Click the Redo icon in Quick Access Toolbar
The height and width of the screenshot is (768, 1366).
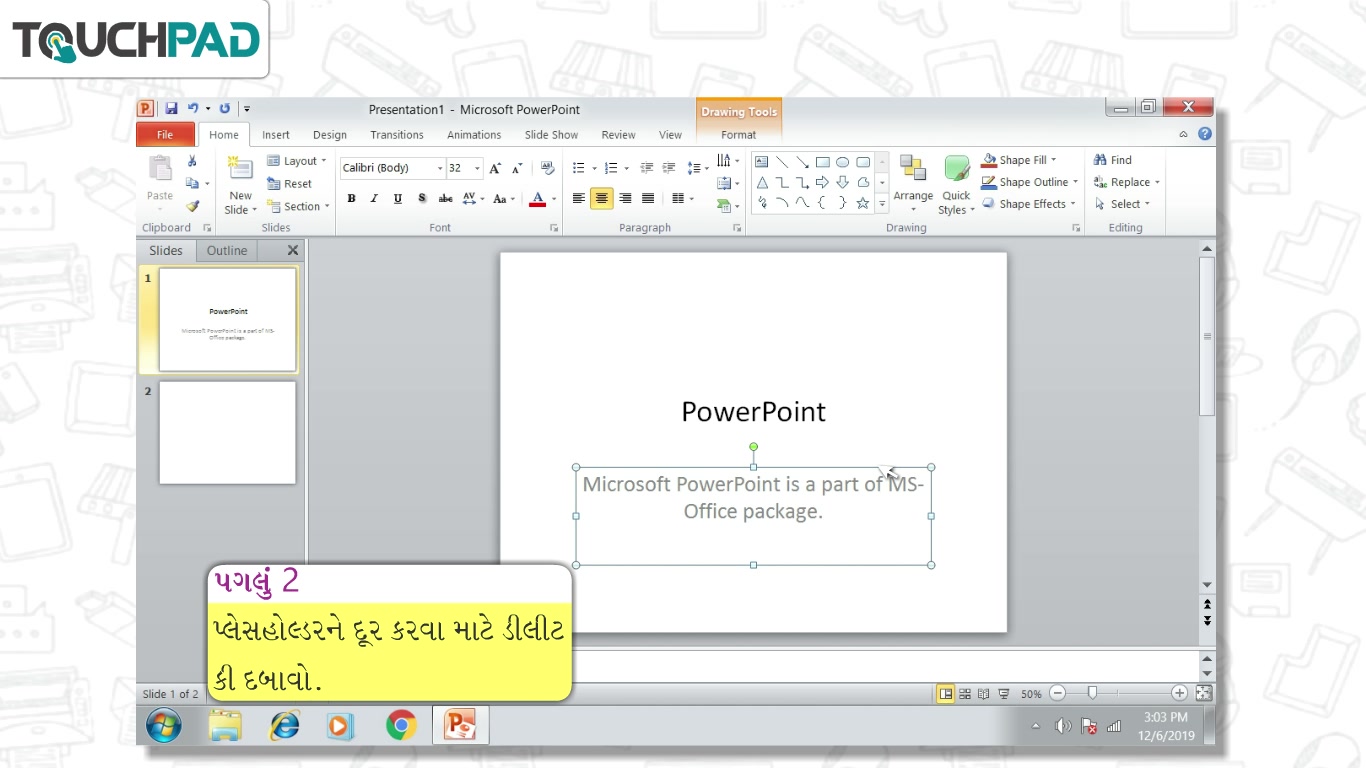tap(225, 109)
